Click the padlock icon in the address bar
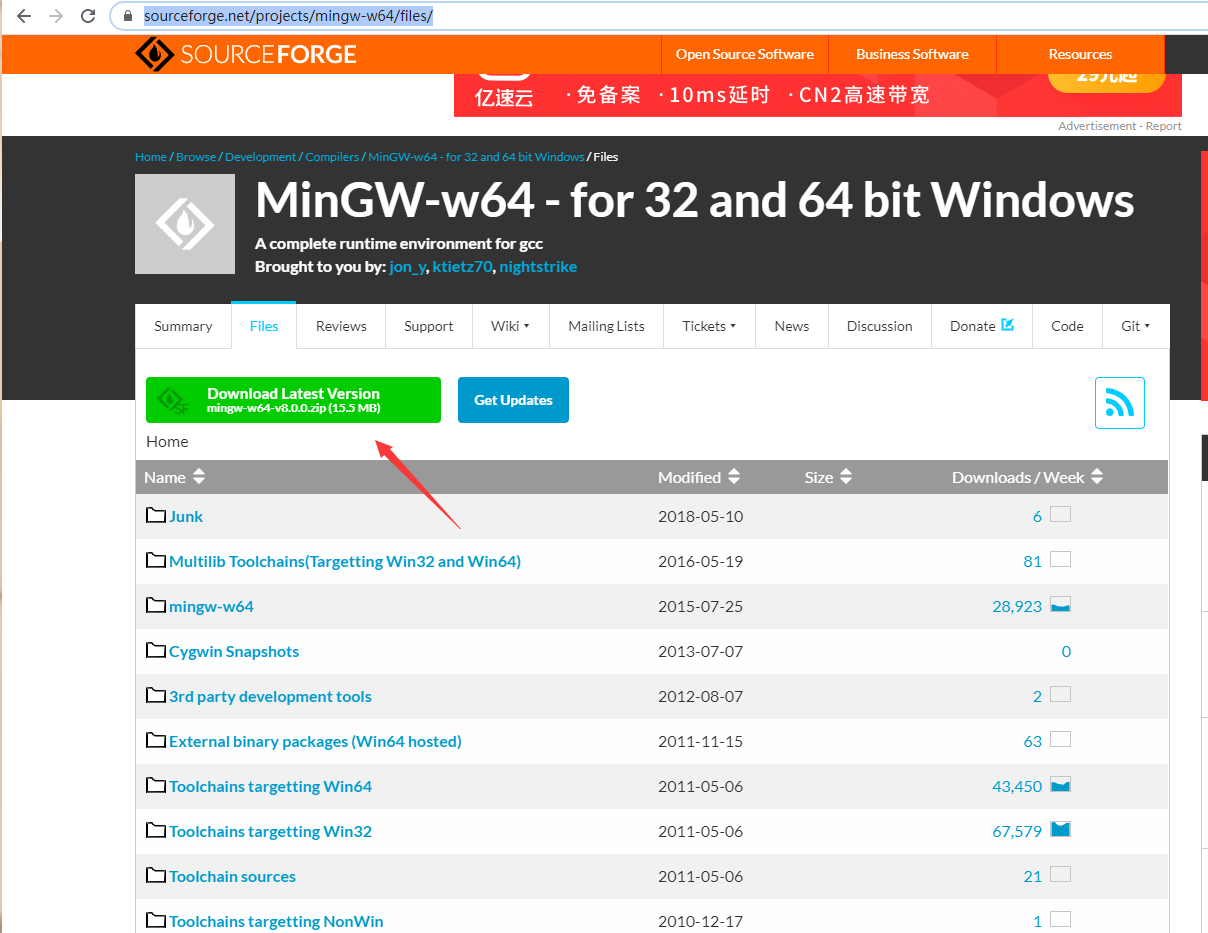 [x=126, y=17]
